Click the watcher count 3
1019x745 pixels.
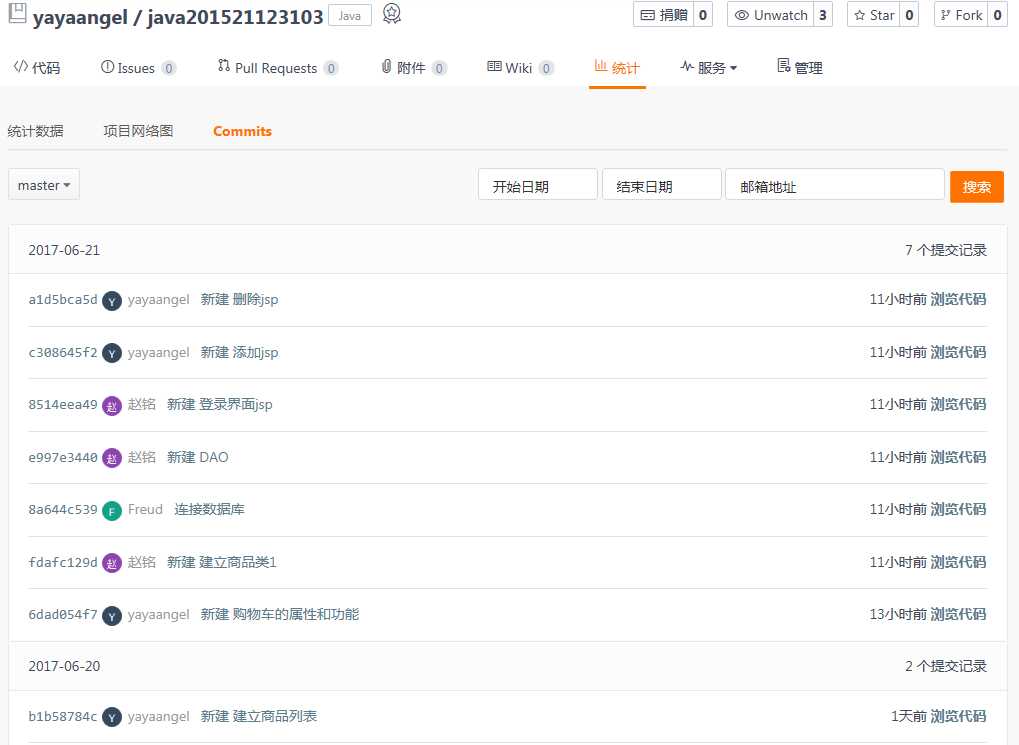pos(823,15)
